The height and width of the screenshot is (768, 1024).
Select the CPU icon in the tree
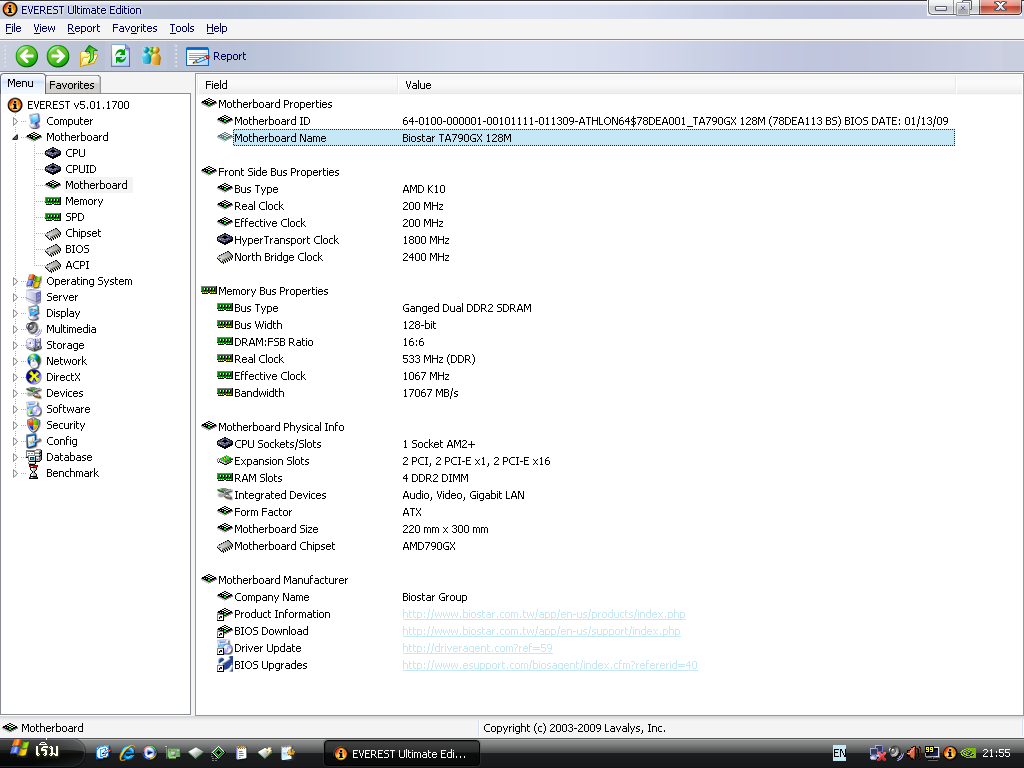click(x=53, y=153)
